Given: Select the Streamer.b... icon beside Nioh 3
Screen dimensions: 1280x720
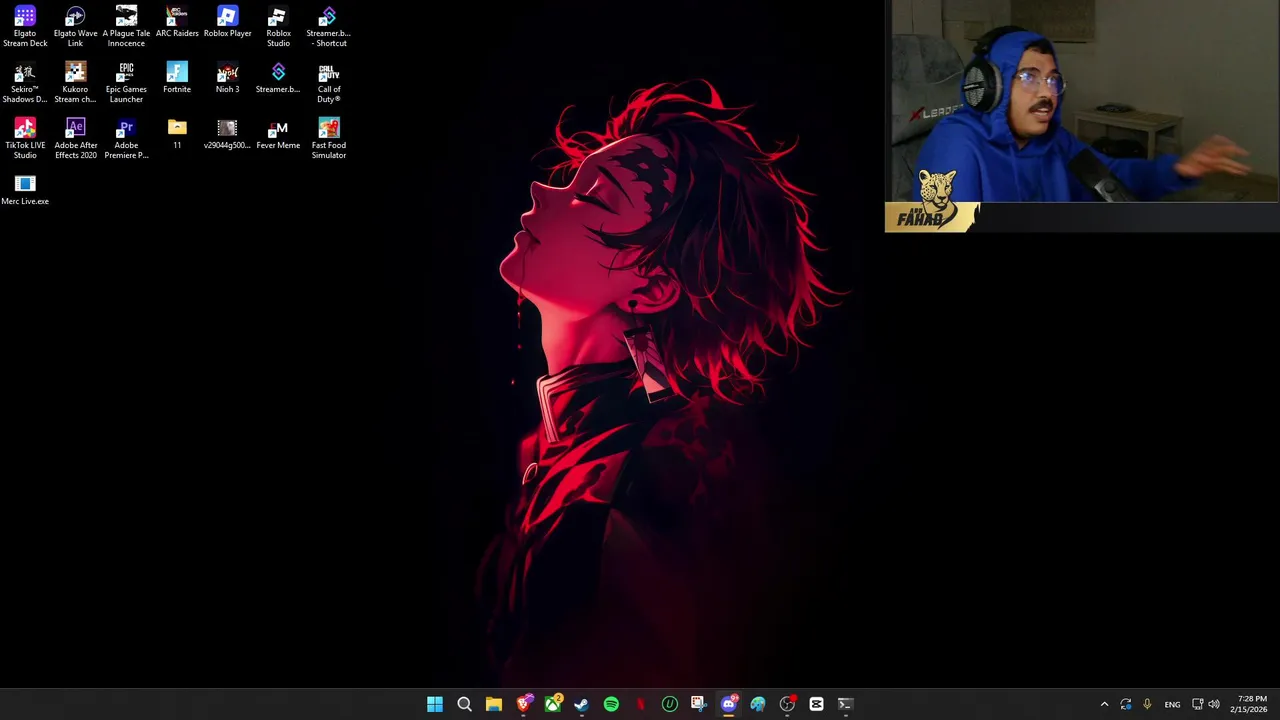Looking at the screenshot, I should coord(278,78).
